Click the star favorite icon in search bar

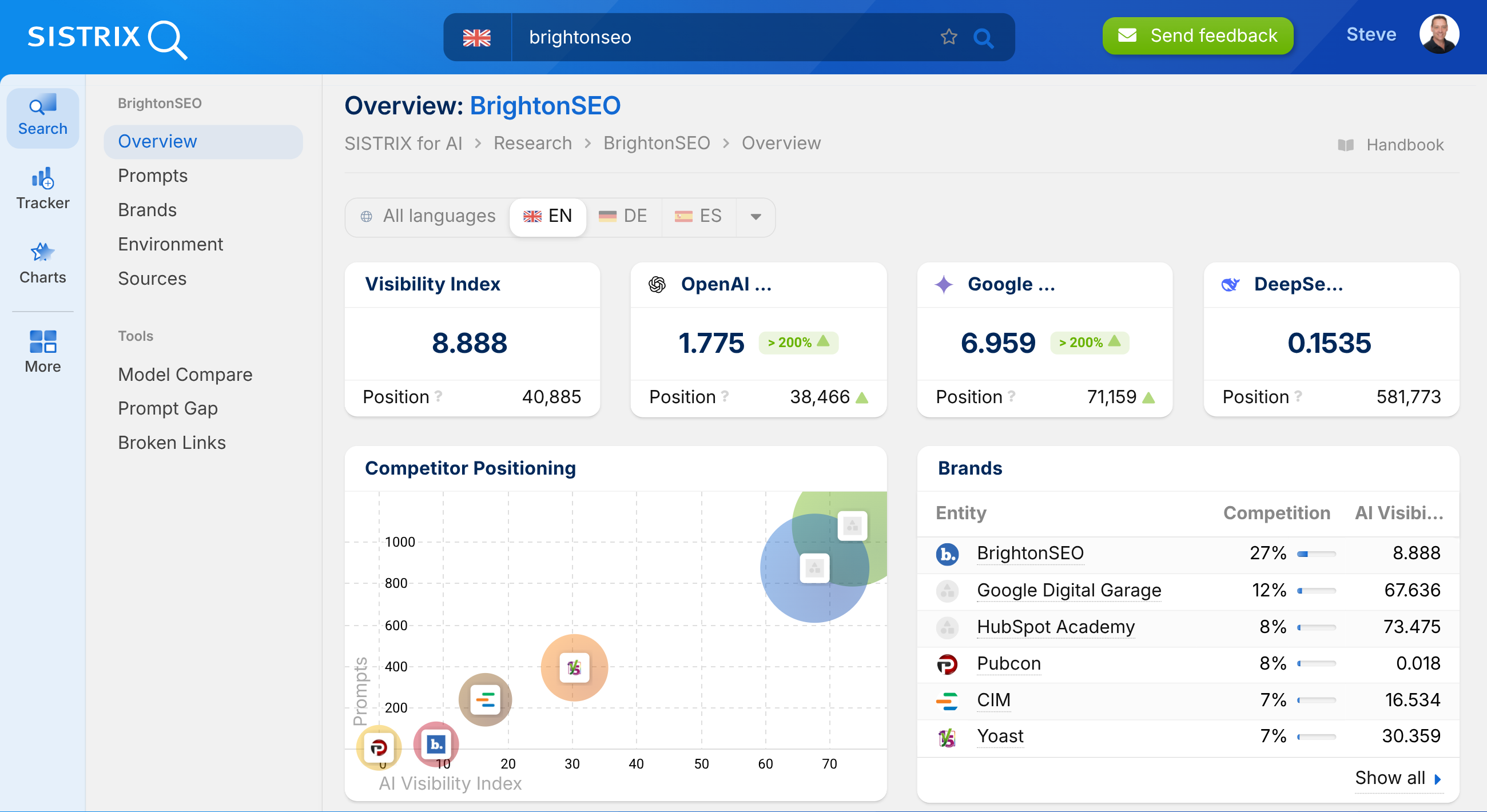click(948, 37)
